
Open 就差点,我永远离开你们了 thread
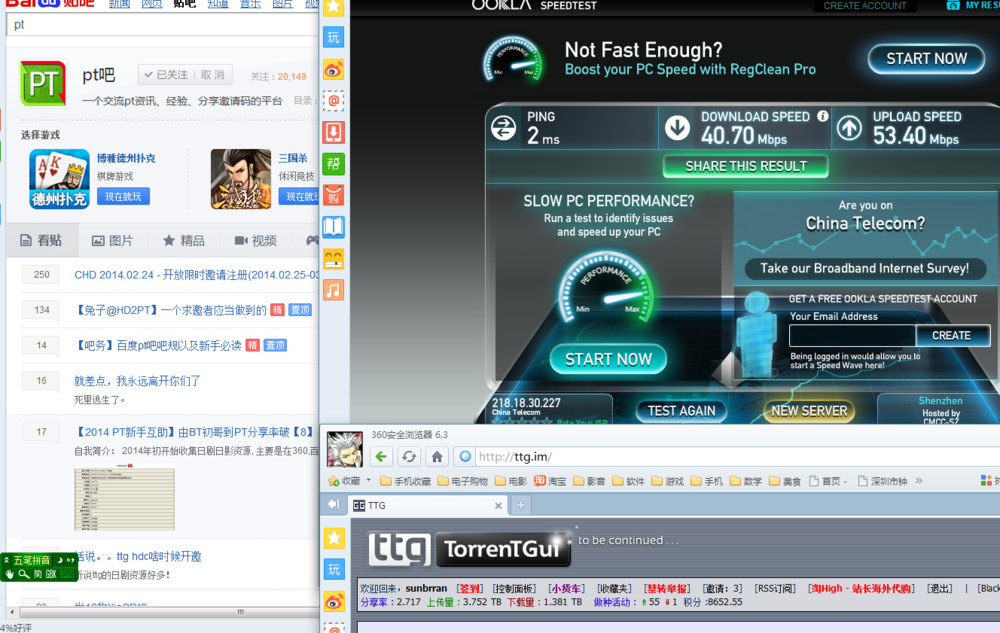137,381
